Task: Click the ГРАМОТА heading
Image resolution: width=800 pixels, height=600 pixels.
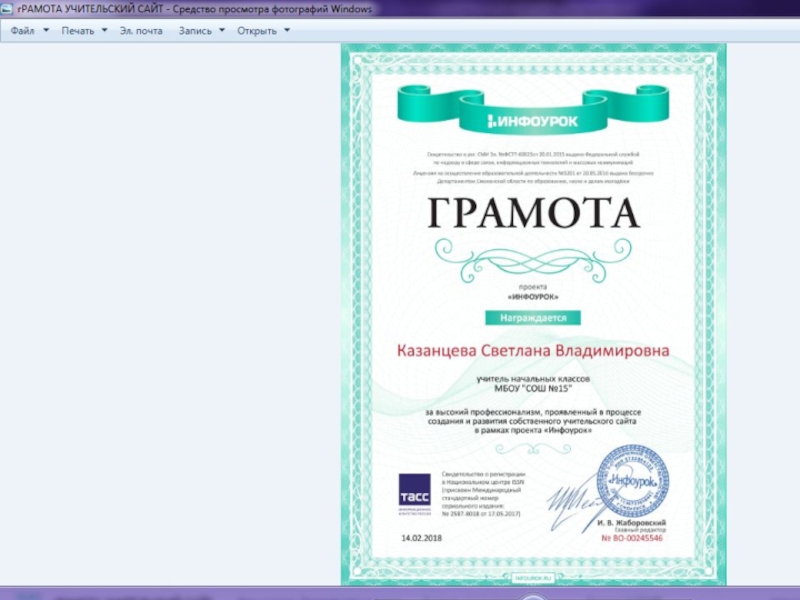Action: (x=533, y=213)
